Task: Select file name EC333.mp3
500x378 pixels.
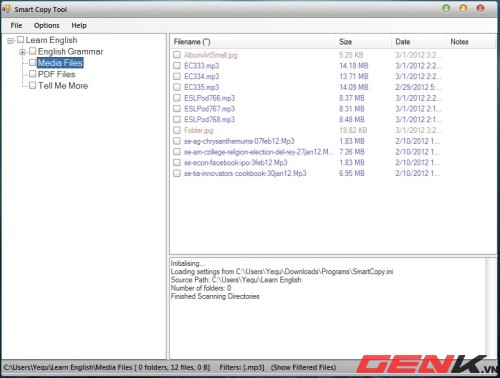Action: tap(201, 66)
